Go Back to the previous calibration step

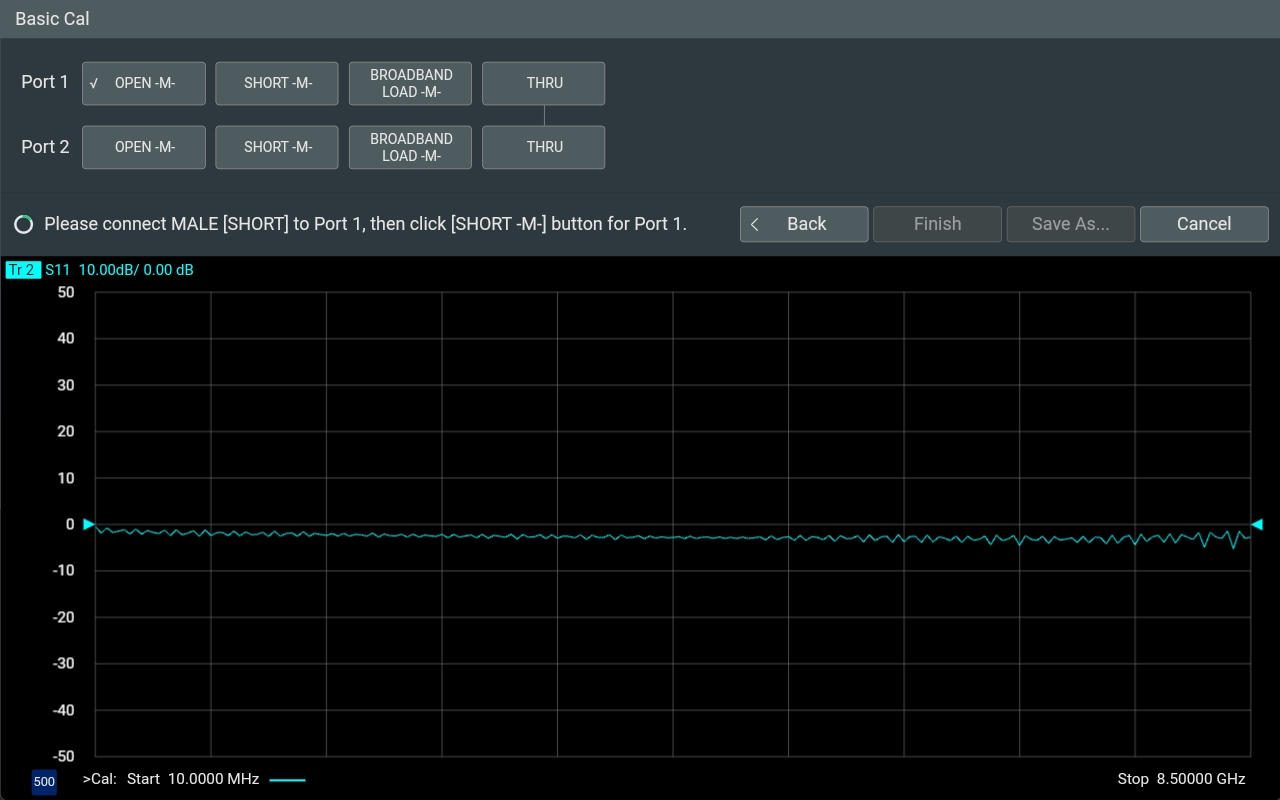[x=804, y=224]
